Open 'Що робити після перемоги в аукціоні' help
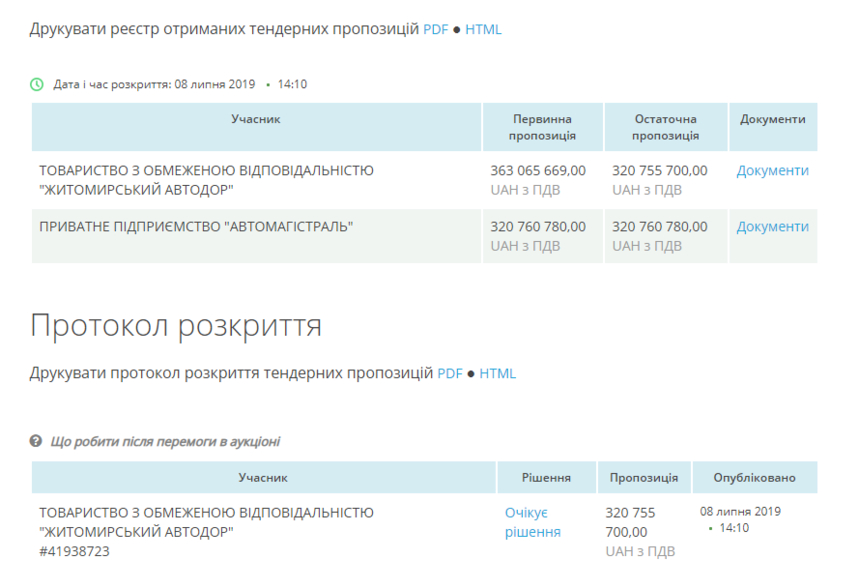 164,441
